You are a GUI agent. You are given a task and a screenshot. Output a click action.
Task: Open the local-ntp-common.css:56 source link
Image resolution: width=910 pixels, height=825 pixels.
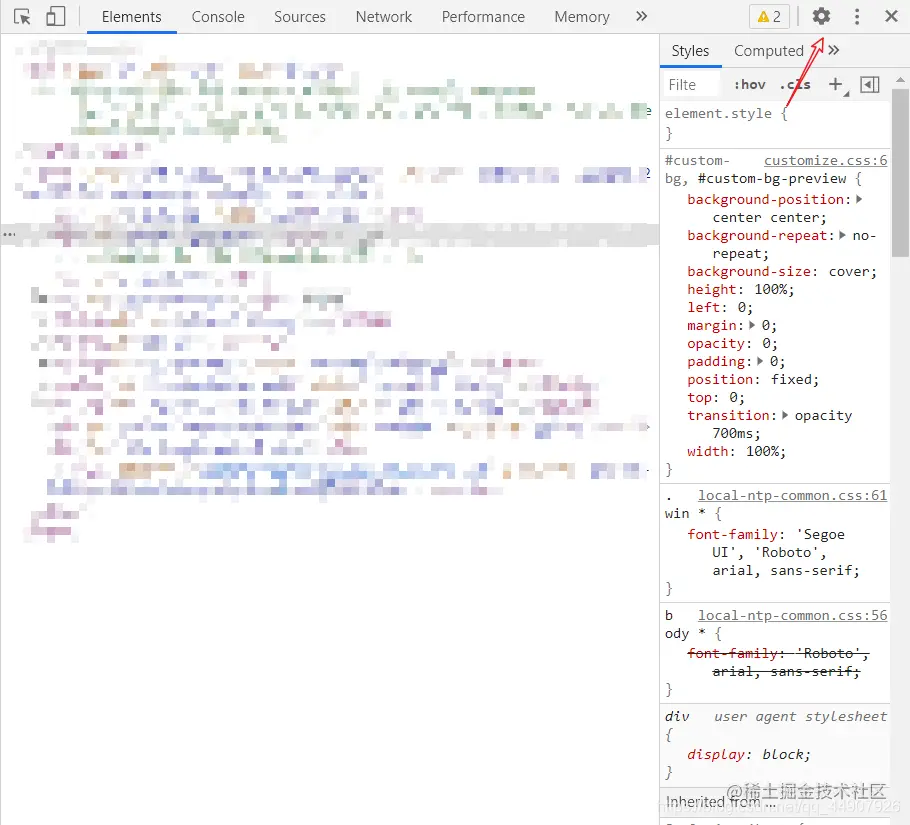(792, 616)
